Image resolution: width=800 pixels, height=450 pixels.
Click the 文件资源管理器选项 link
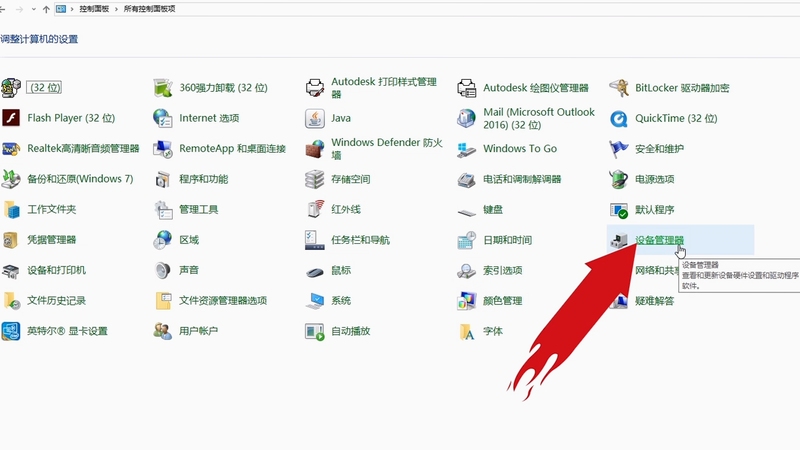(x=223, y=301)
